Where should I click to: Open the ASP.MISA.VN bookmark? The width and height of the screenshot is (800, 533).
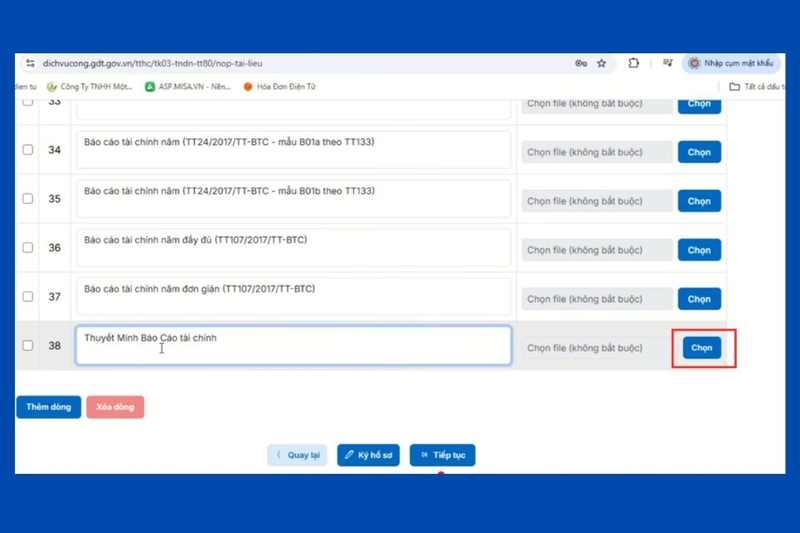(x=188, y=87)
